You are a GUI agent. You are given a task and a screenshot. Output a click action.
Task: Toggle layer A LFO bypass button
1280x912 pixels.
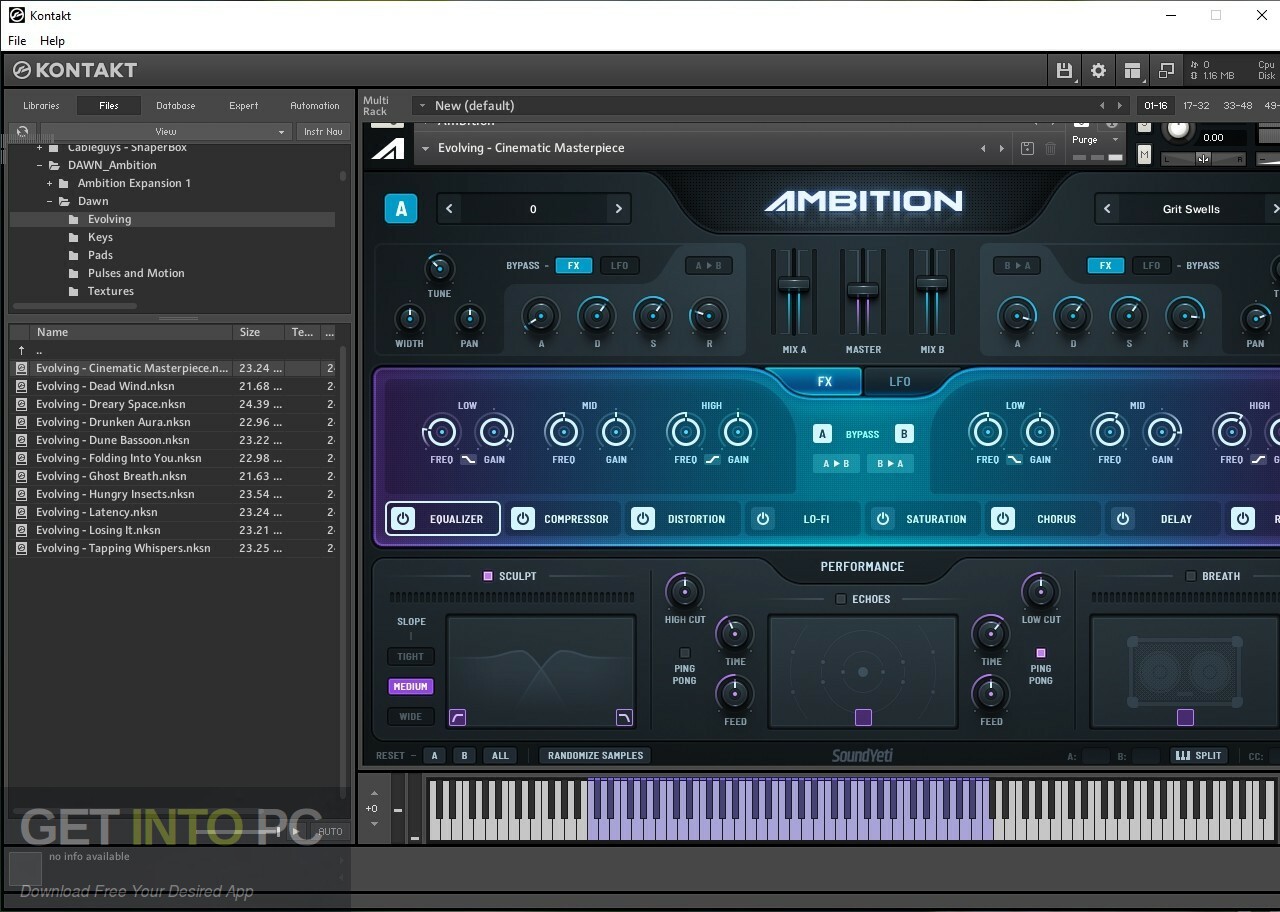coord(620,266)
